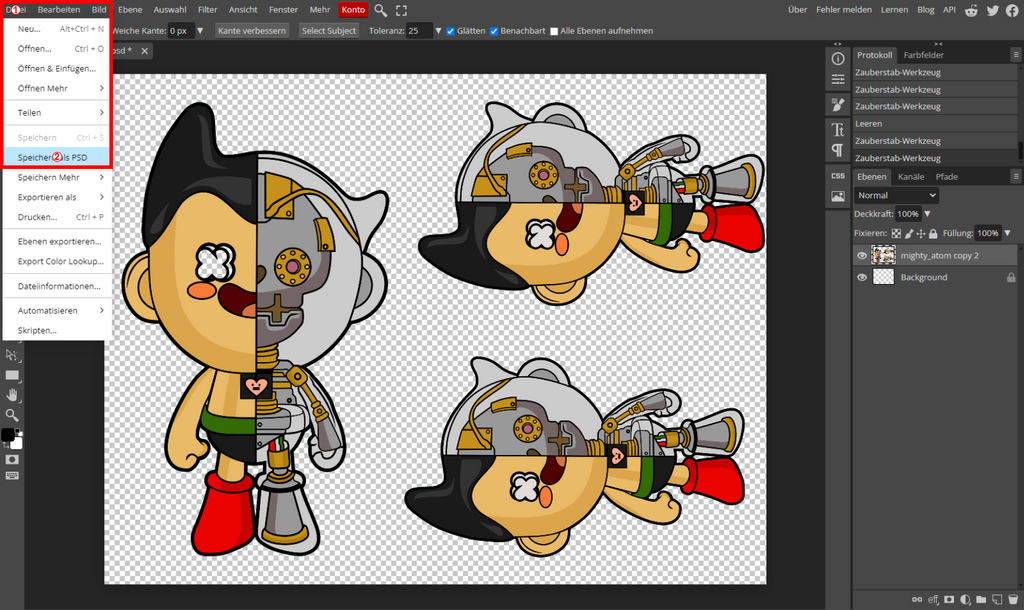Open the Info panel icon
This screenshot has width=1024, height=610.
838,59
